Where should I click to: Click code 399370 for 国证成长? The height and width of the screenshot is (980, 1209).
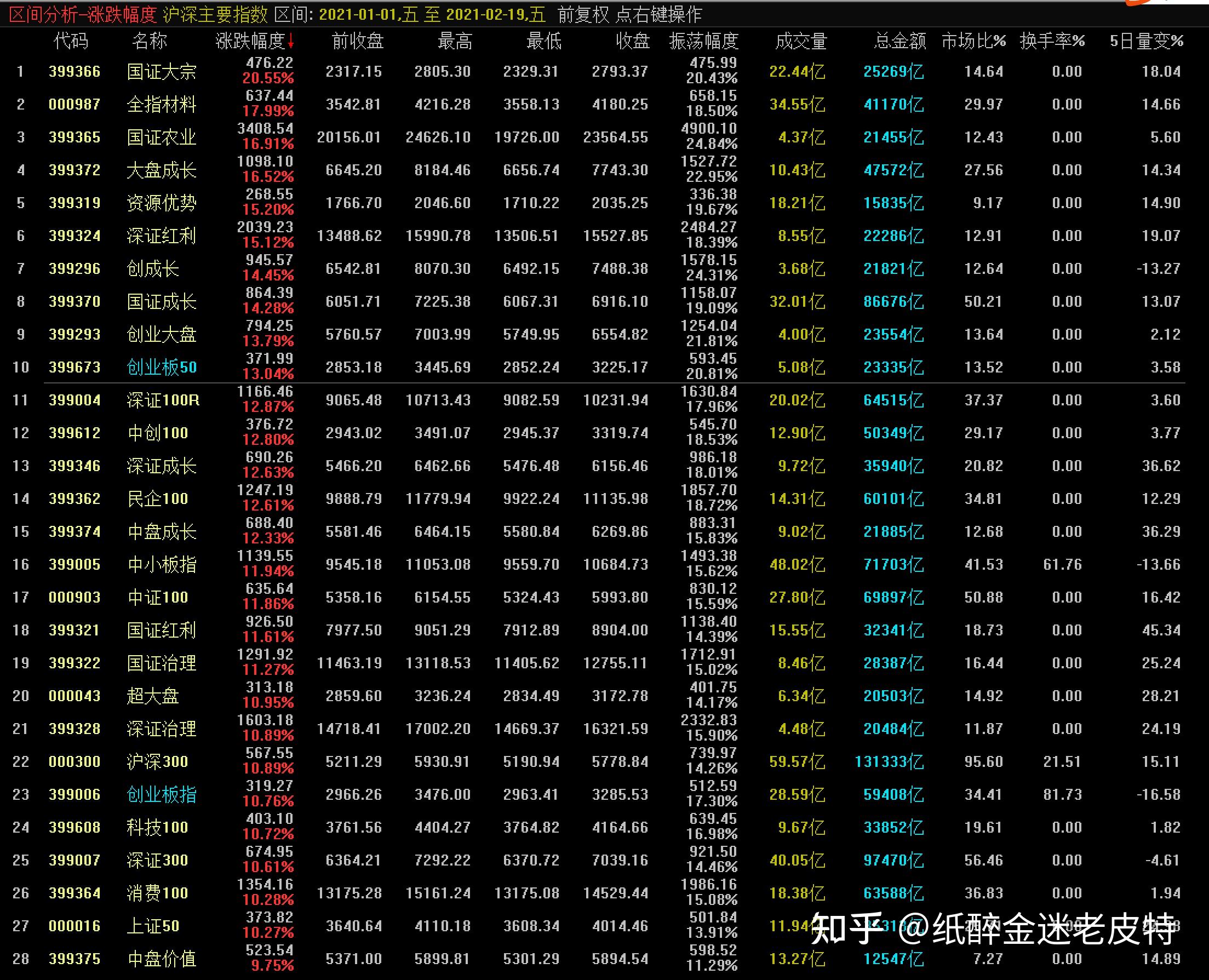[x=75, y=301]
